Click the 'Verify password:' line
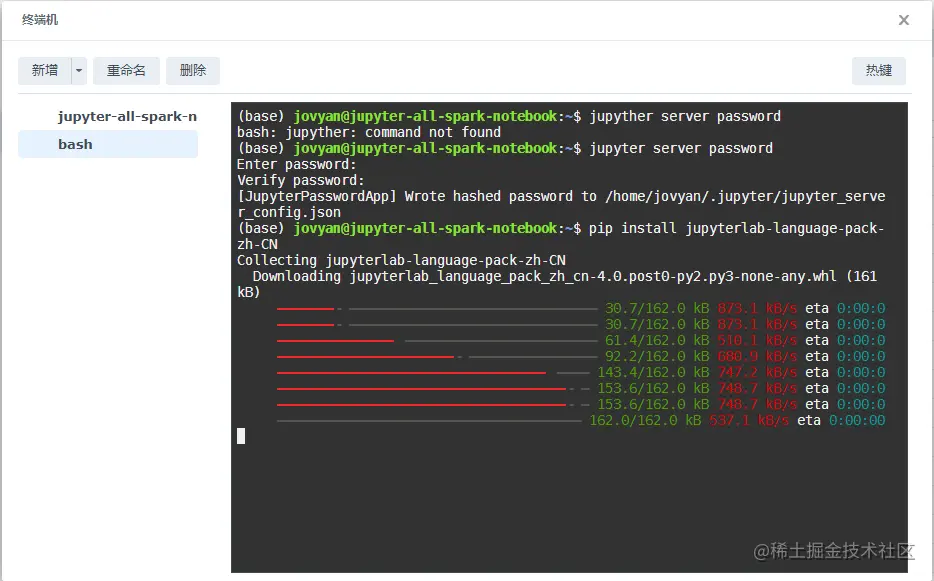This screenshot has height=581, width=934. [300, 181]
